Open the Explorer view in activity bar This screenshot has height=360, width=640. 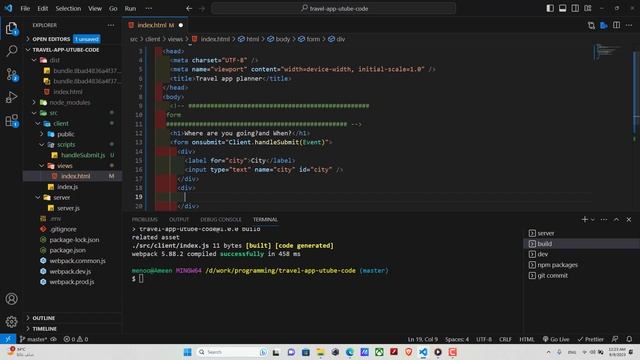[x=11, y=28]
